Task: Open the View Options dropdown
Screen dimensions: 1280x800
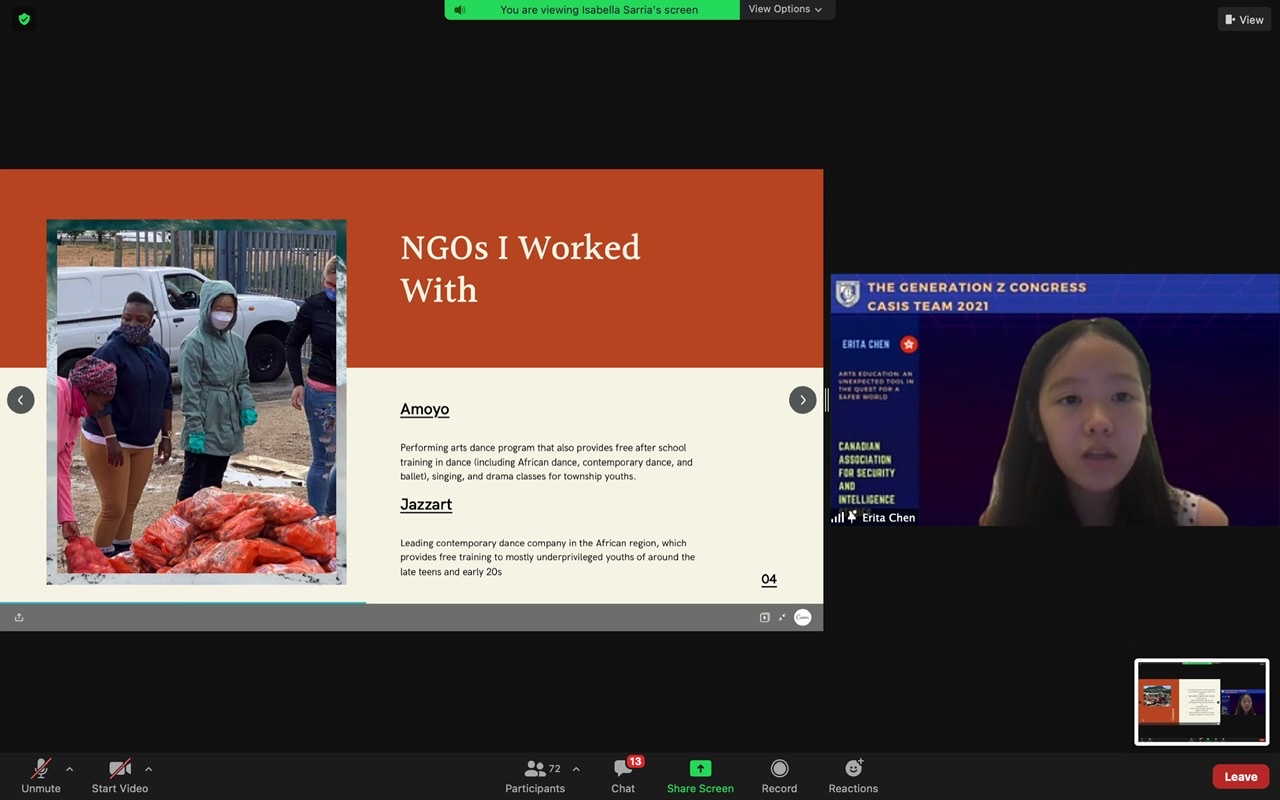Action: point(786,9)
